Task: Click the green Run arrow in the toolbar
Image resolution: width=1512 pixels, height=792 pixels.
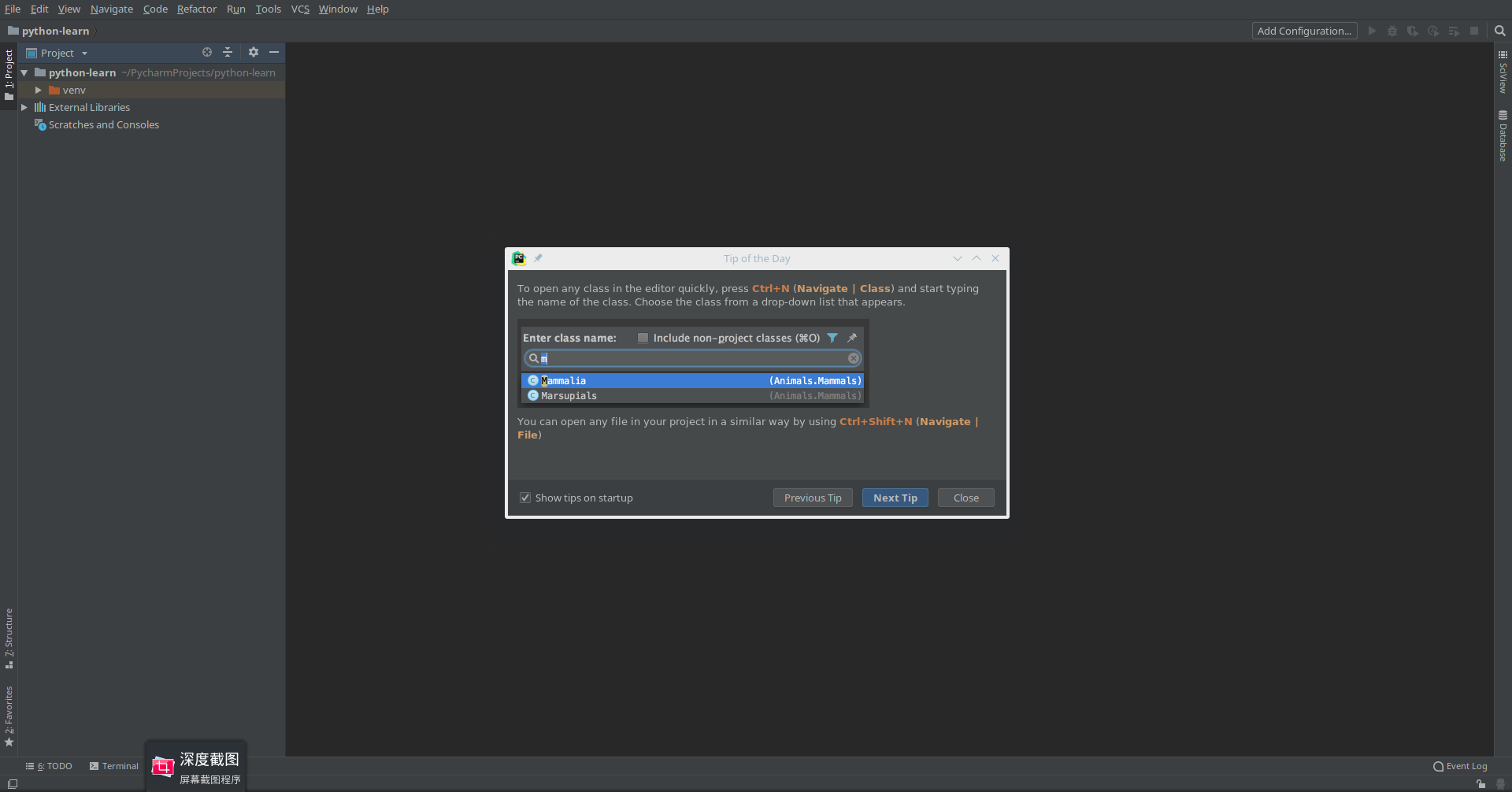Action: click(x=1372, y=31)
